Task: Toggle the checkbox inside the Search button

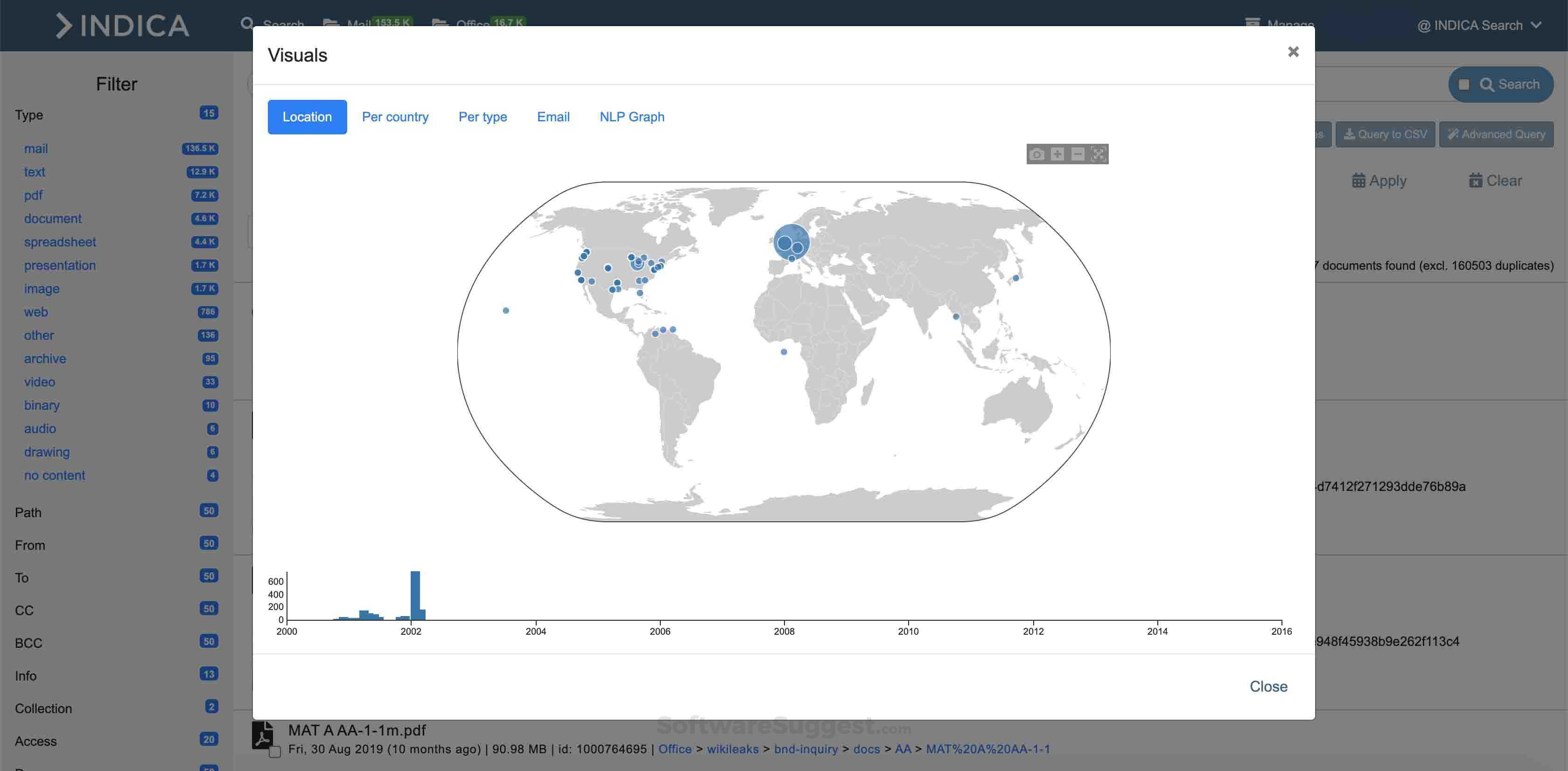Action: pos(1464,84)
